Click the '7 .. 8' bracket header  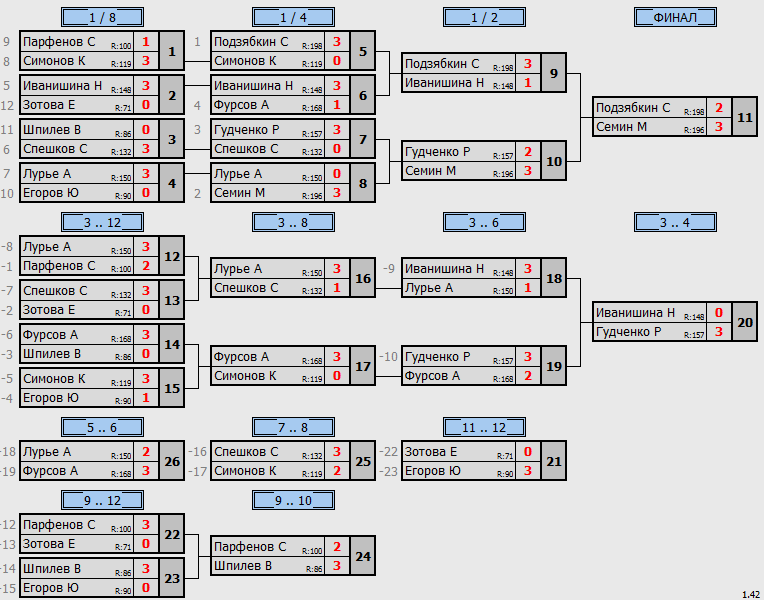tap(293, 427)
